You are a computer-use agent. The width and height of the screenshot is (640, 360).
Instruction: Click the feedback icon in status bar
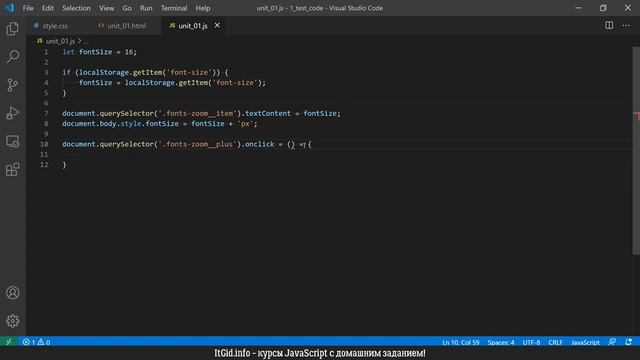click(612, 342)
